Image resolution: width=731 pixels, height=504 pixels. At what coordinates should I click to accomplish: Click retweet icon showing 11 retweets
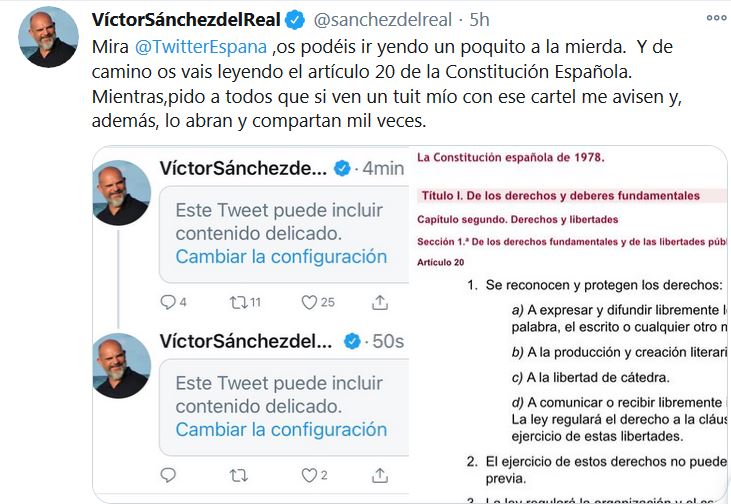pos(239,302)
